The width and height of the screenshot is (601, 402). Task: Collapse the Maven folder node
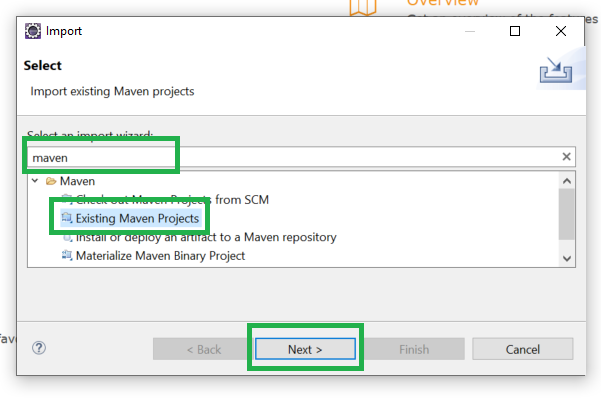(35, 180)
